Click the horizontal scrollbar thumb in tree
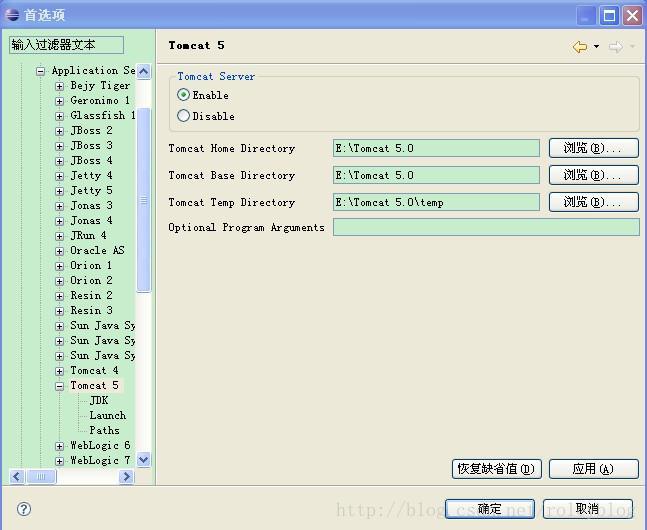647x530 pixels. [41, 477]
